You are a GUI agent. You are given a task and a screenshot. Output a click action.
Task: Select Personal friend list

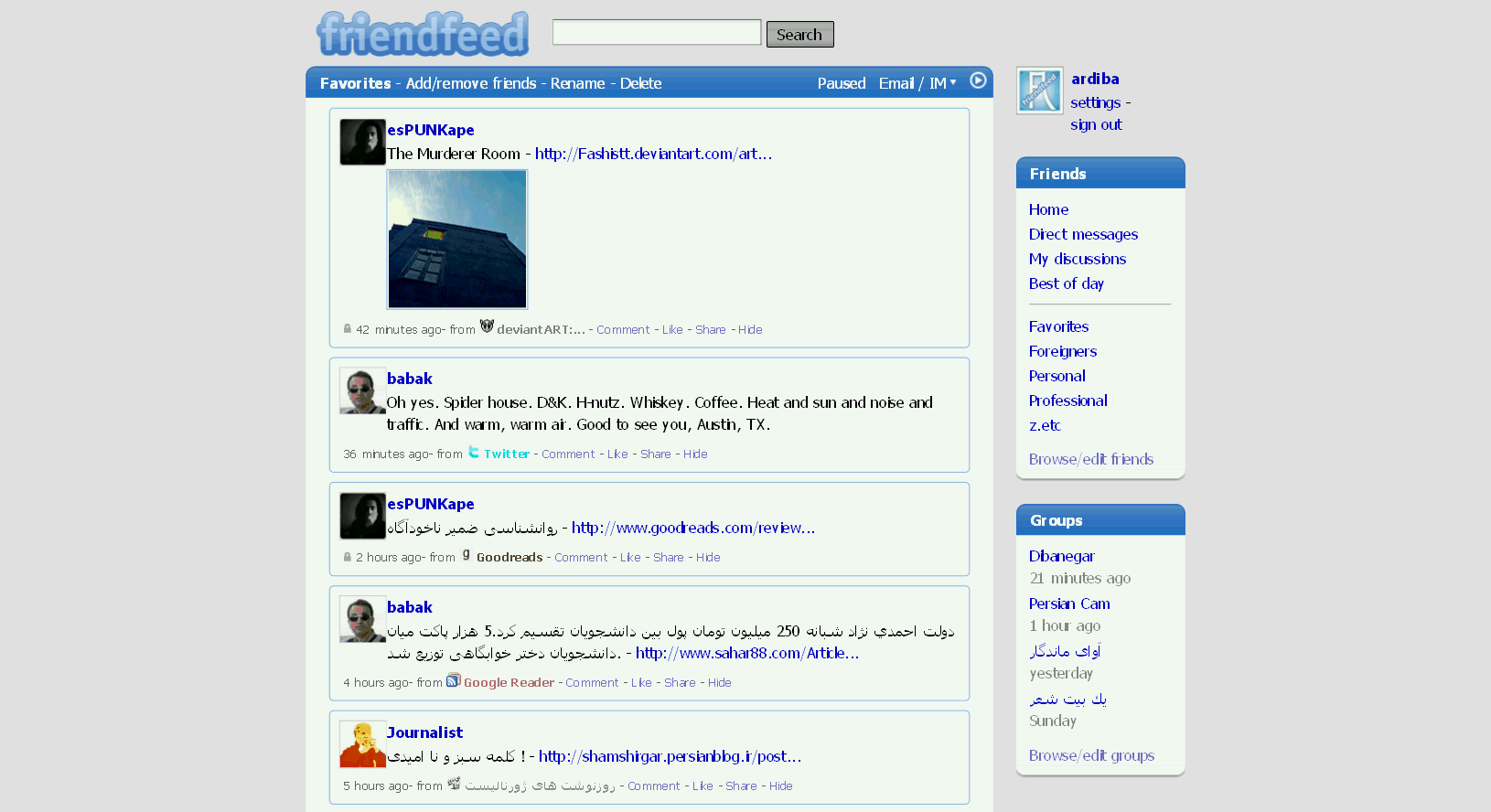coord(1057,376)
